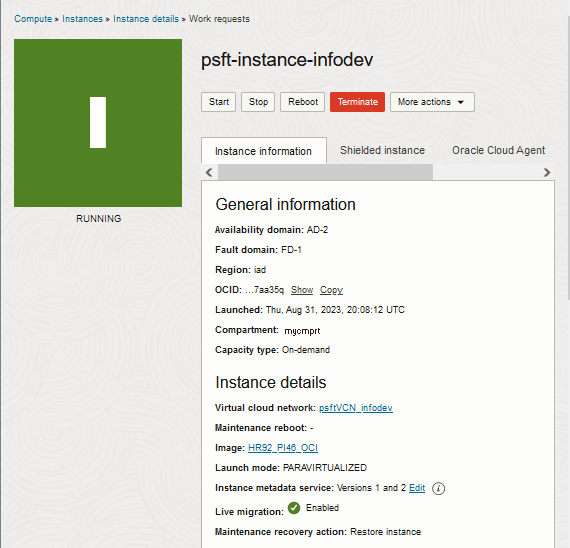Click the green running instance thumbnail
The image size is (570, 548).
pos(98,123)
